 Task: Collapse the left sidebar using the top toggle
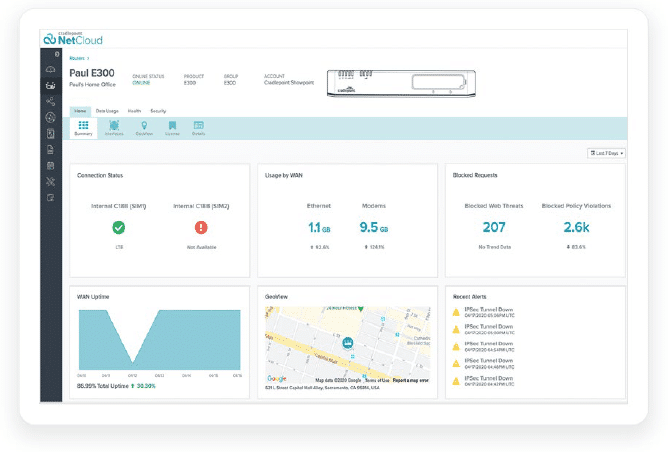58,53
